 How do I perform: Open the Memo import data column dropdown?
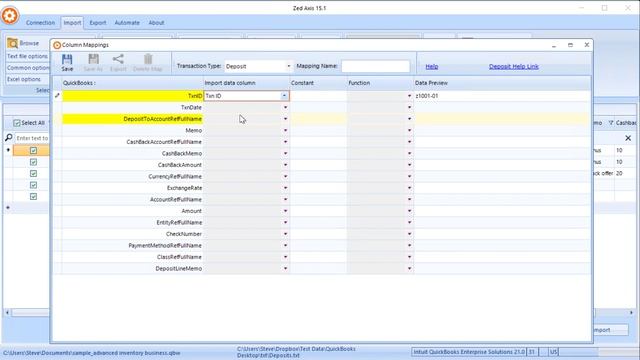tap(285, 130)
